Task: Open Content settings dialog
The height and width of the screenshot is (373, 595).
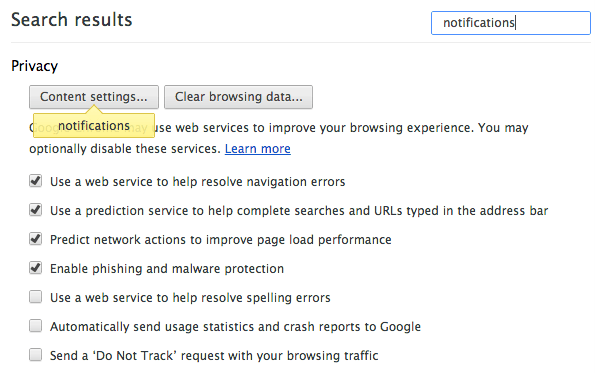Action: click(x=94, y=97)
